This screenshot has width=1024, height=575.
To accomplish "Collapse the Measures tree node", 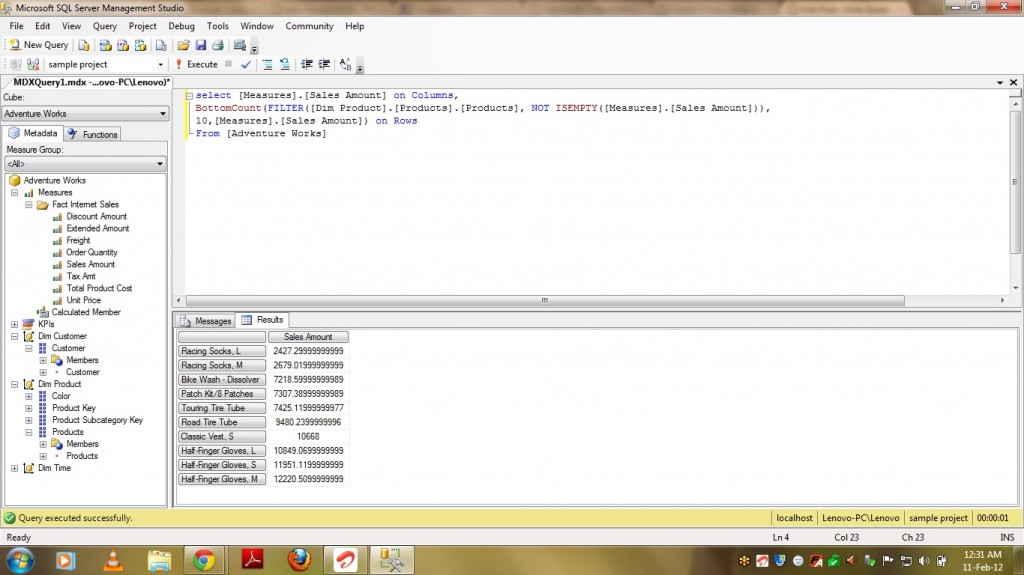I will [x=15, y=192].
